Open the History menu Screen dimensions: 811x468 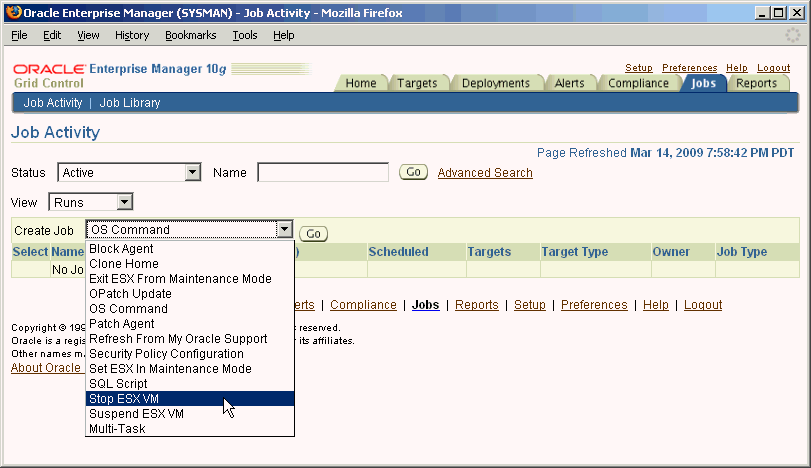tap(132, 35)
